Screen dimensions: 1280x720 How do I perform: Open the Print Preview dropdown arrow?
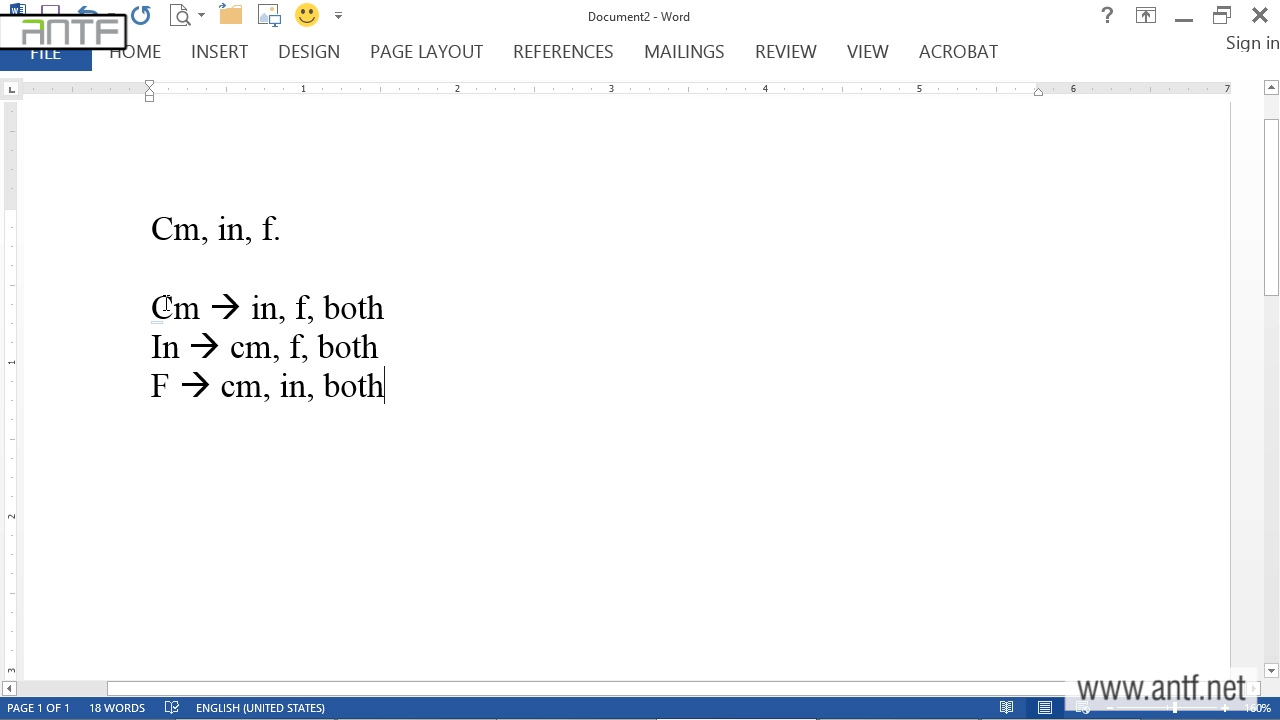tap(201, 16)
